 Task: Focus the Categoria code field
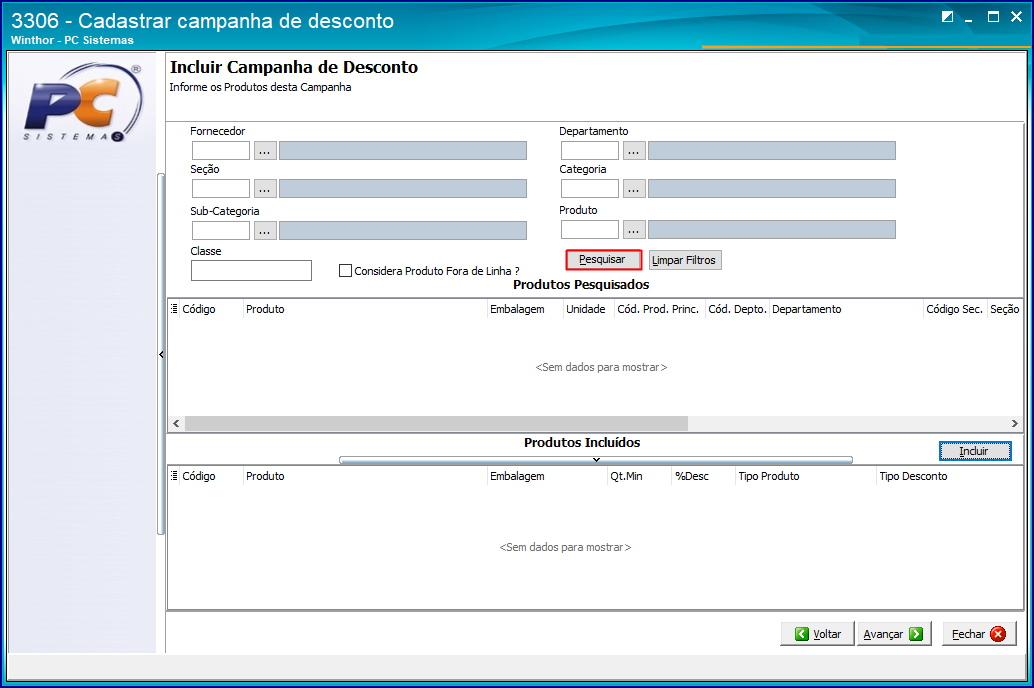pyautogui.click(x=590, y=189)
